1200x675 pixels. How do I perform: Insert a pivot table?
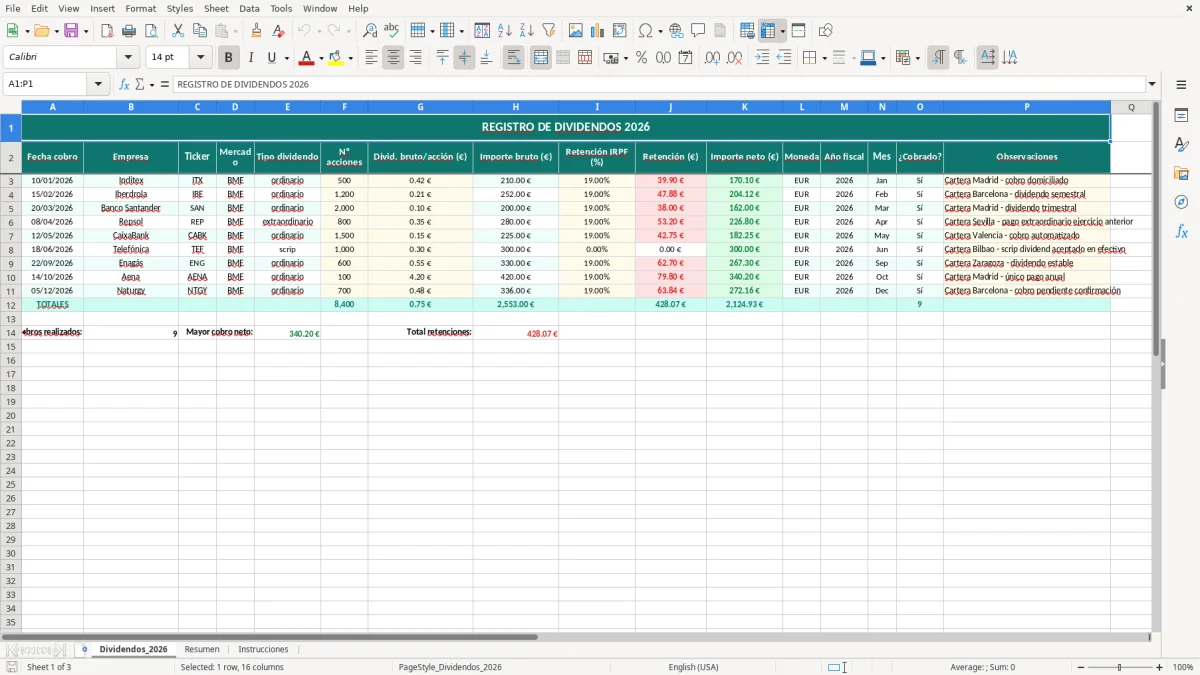pyautogui.click(x=620, y=31)
